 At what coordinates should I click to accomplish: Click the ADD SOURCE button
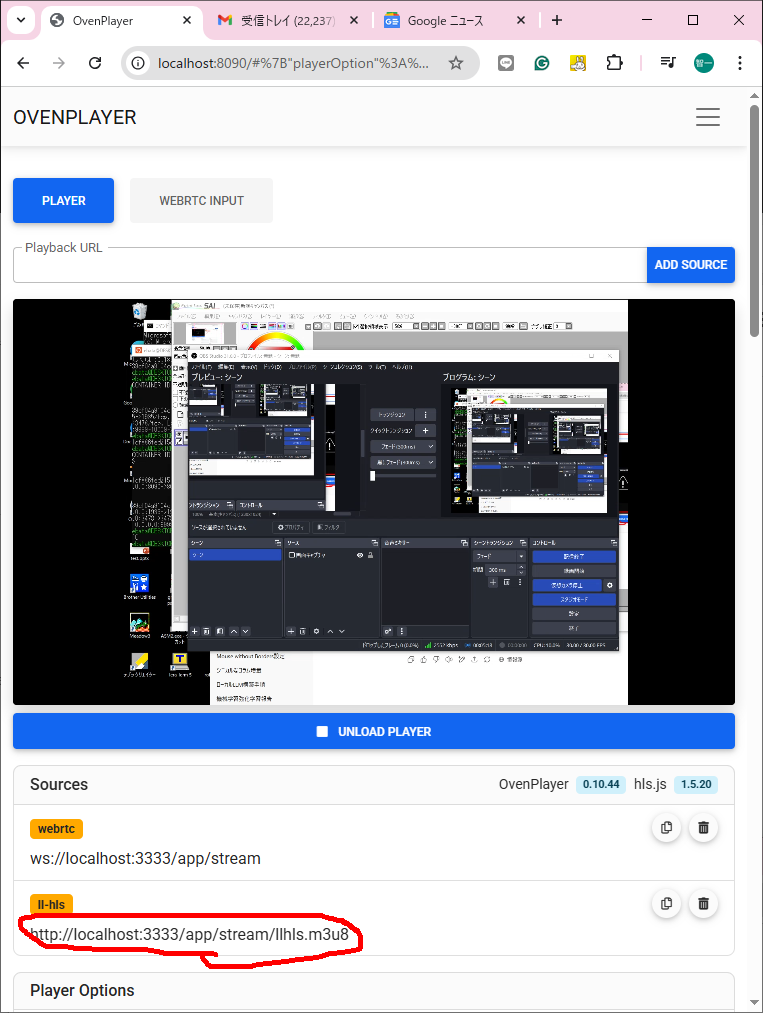pos(691,265)
